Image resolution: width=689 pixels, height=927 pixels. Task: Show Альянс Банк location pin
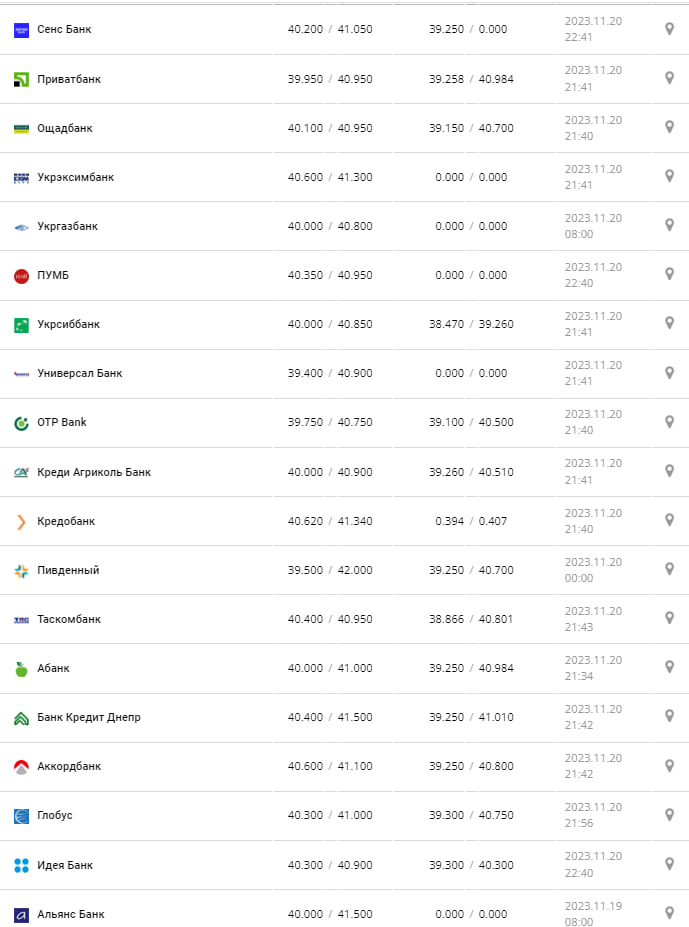pyautogui.click(x=670, y=912)
